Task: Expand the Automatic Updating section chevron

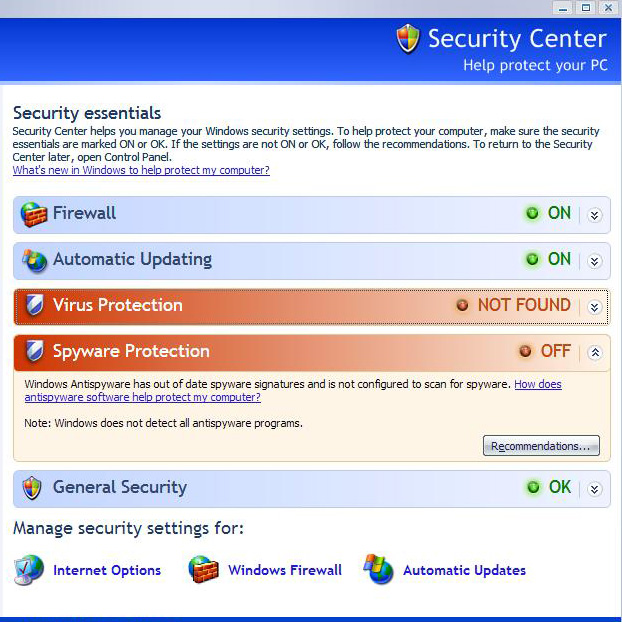Action: pos(594,261)
